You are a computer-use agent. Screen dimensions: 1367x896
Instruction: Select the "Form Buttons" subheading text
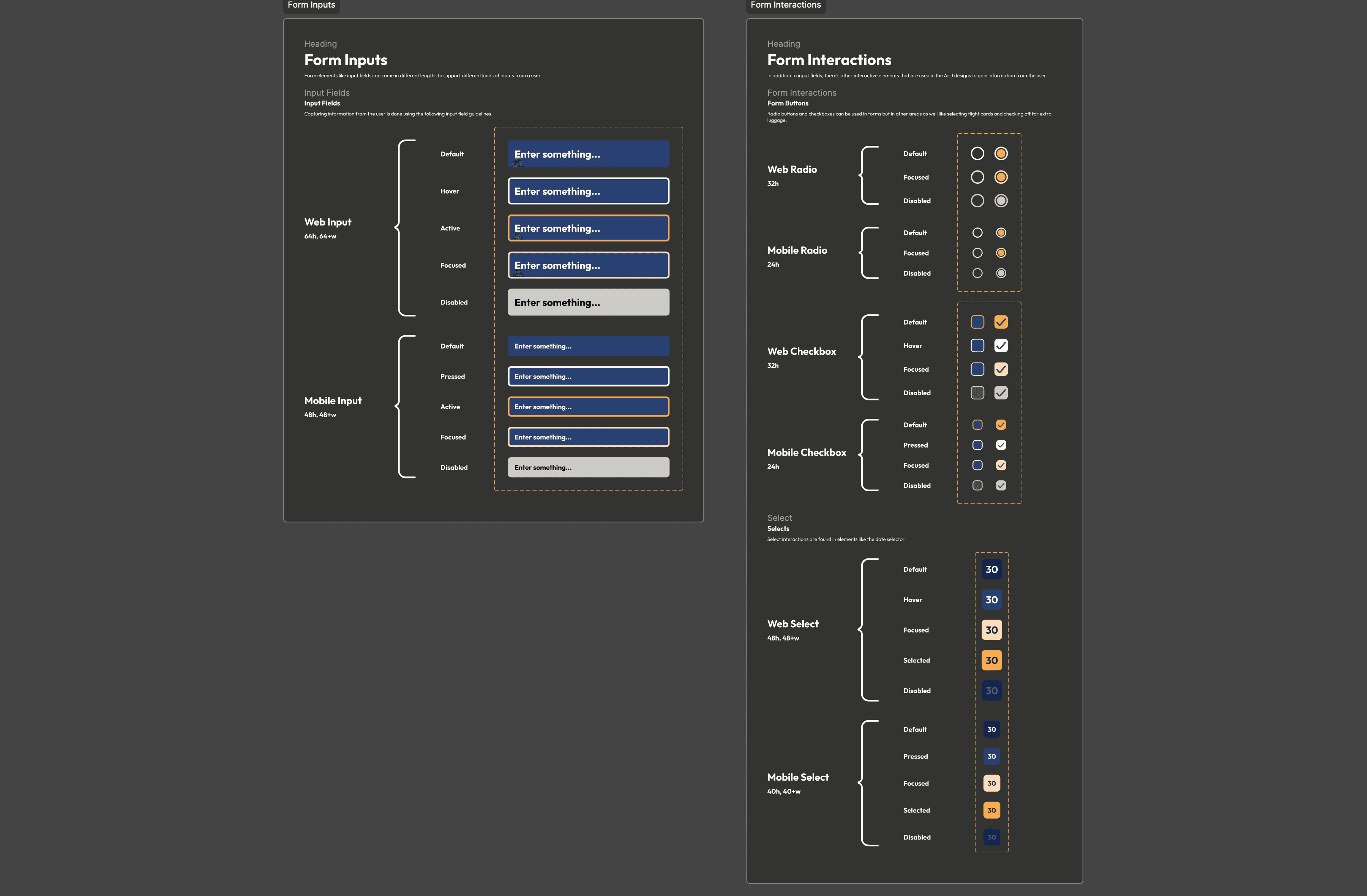[x=788, y=103]
